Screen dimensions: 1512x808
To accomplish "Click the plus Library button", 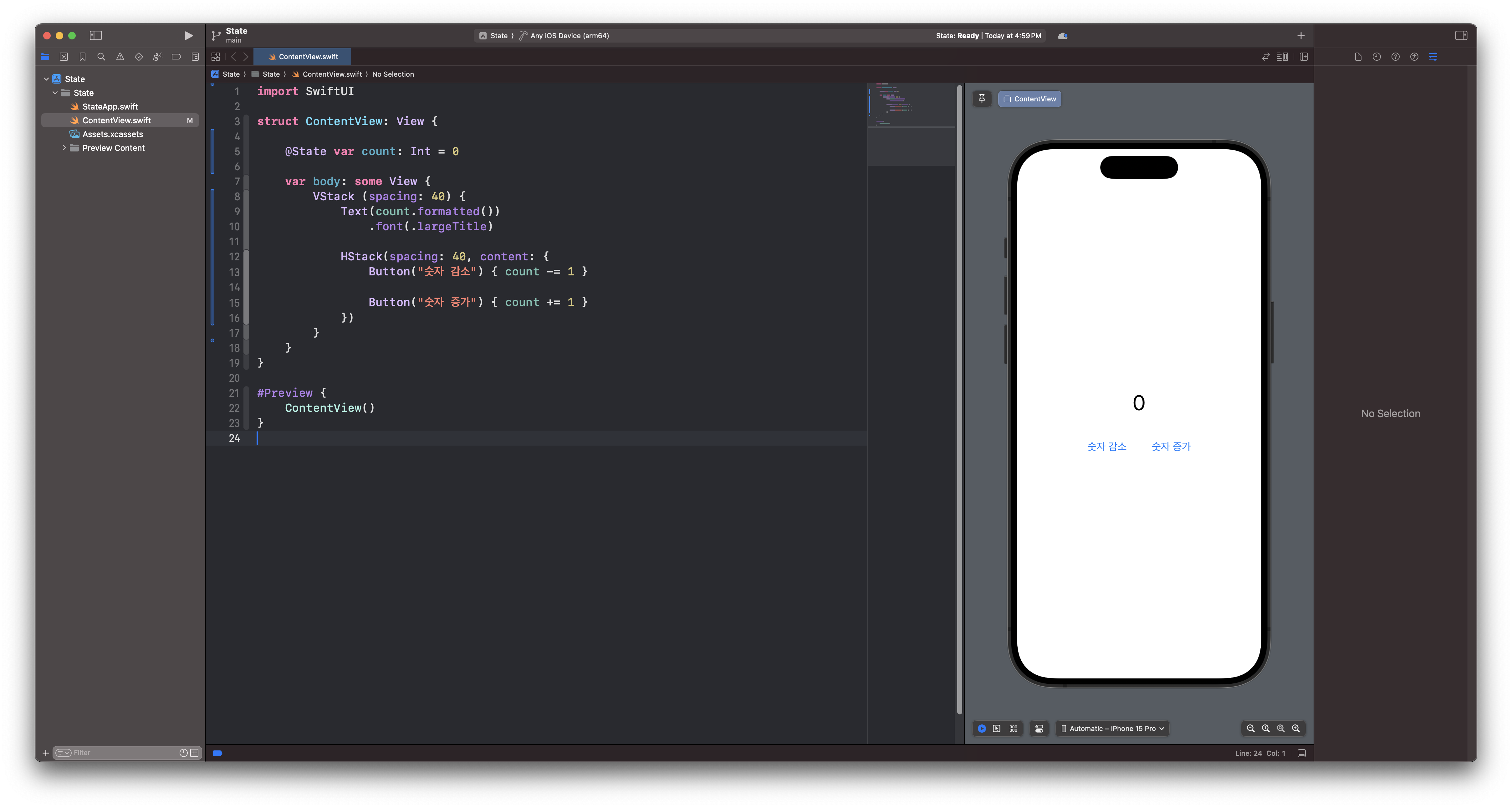I will [x=1301, y=36].
